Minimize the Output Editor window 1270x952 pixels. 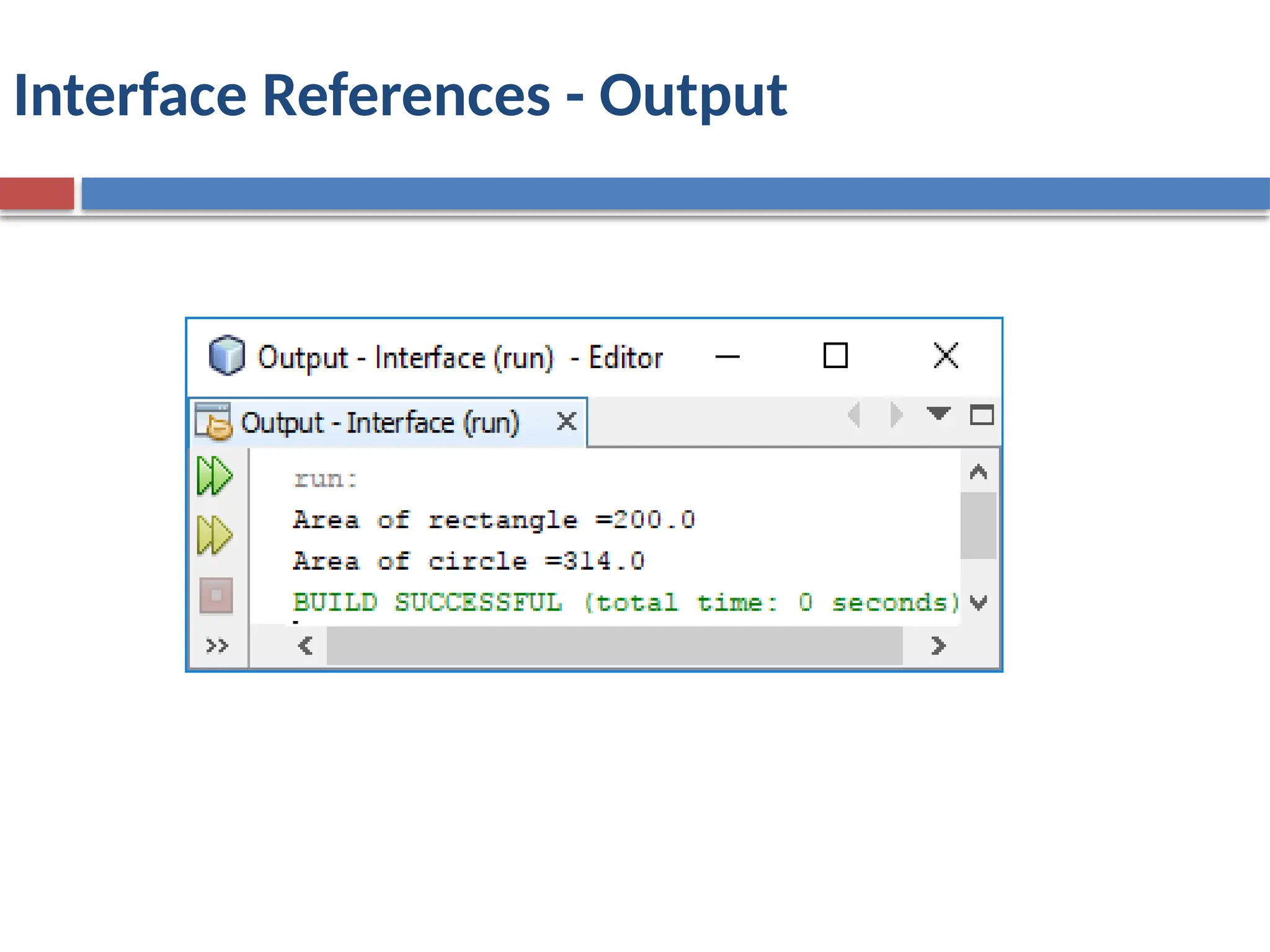[727, 356]
